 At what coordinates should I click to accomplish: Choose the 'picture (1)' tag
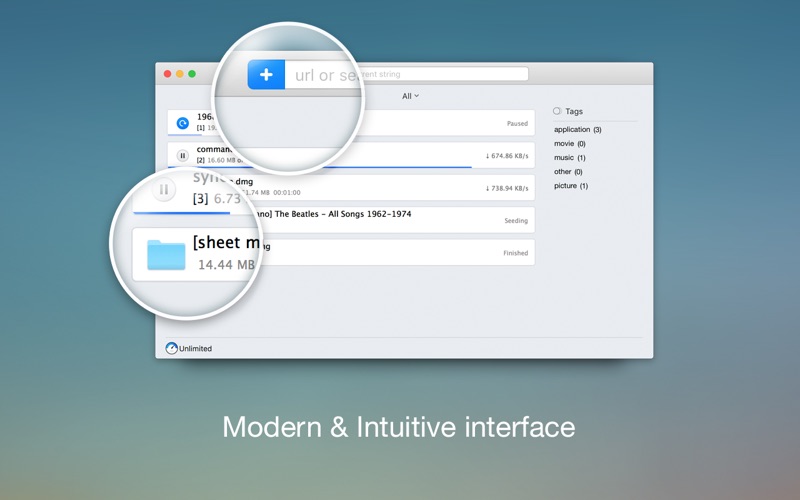570,186
